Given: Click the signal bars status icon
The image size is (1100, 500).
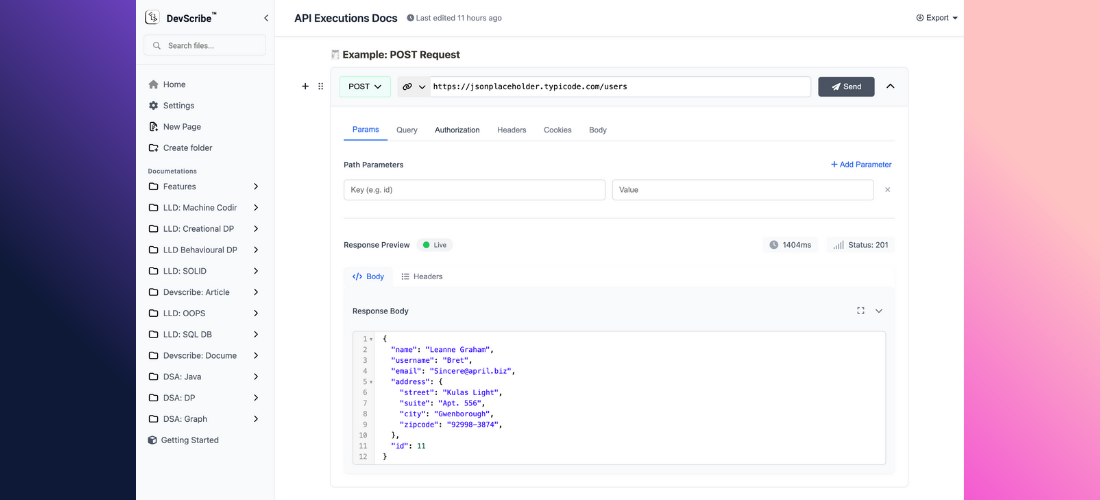Looking at the screenshot, I should tap(838, 245).
